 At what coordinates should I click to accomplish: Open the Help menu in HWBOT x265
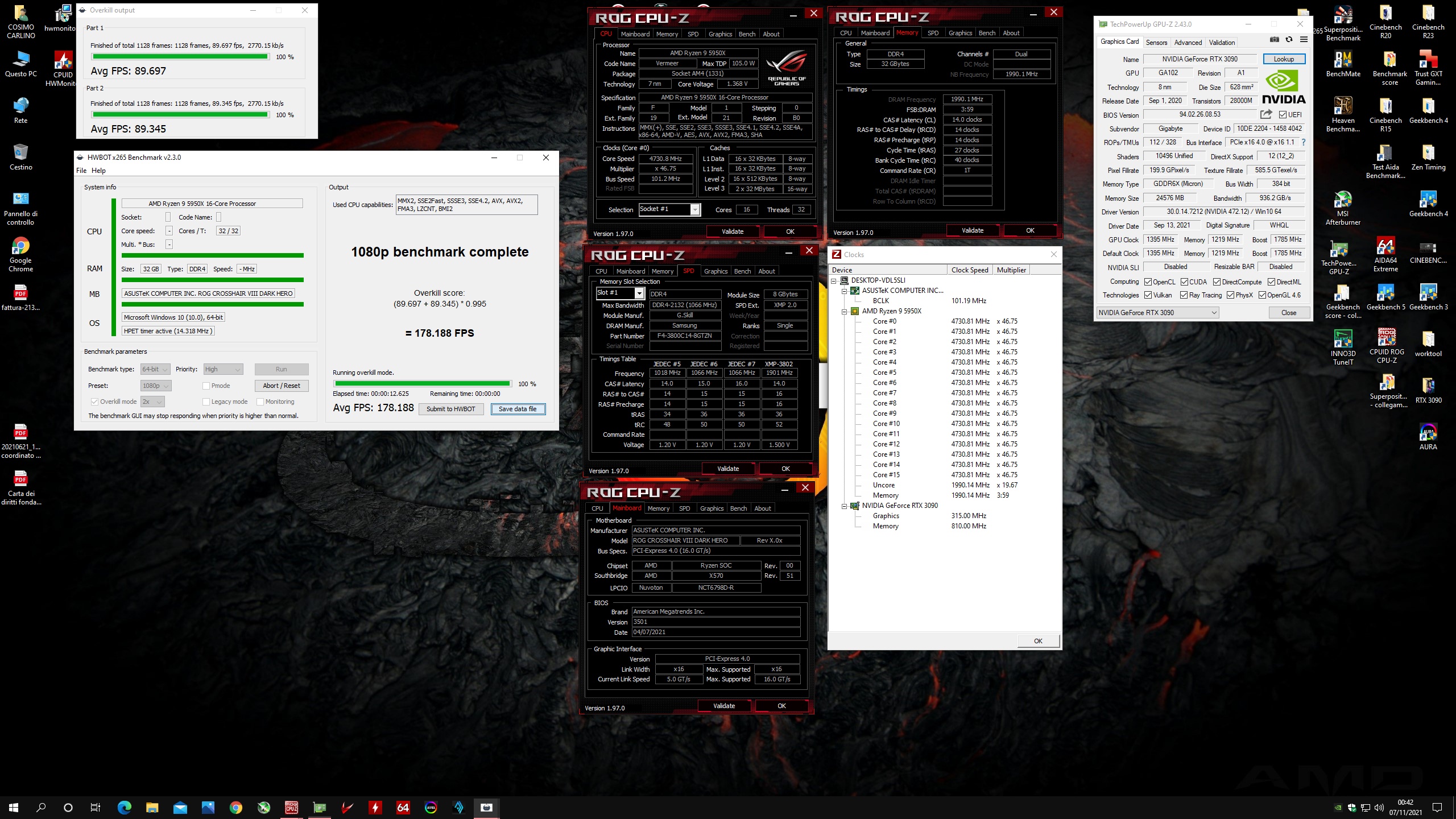coord(98,171)
